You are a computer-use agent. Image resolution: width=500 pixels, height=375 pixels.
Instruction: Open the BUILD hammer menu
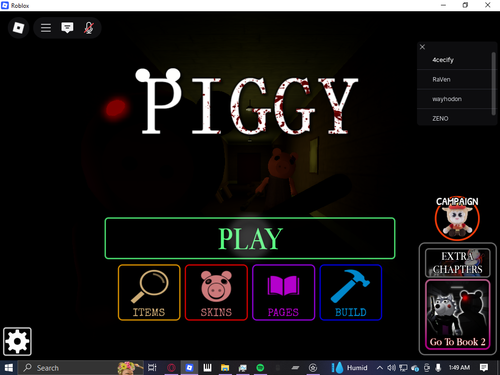point(351,292)
